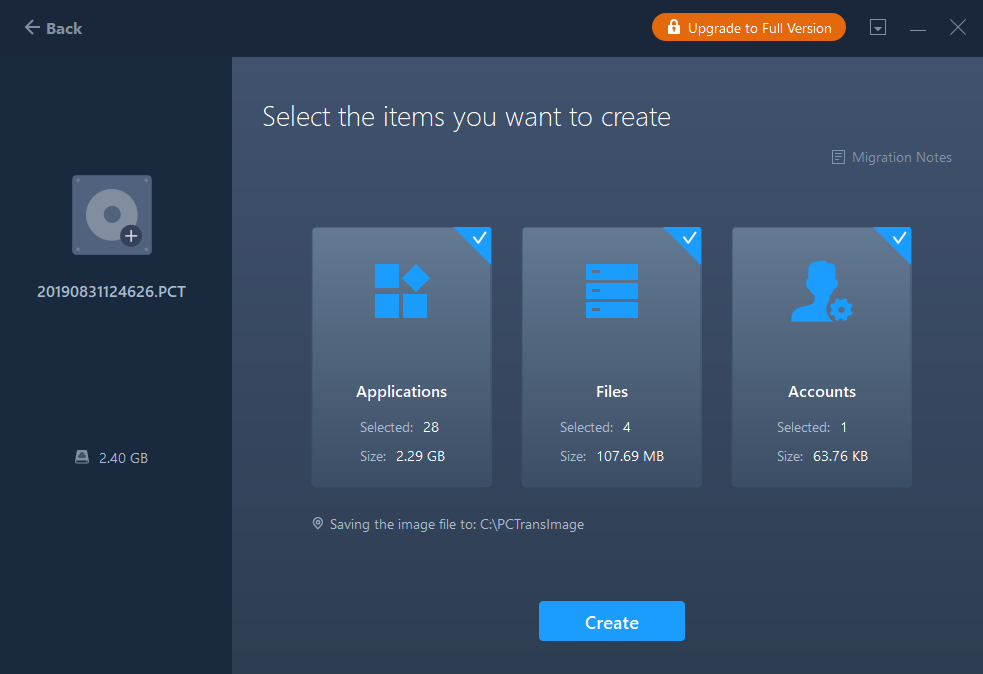The image size is (983, 674).
Task: Click the Applications size 2.29 GB text
Action: 419,456
